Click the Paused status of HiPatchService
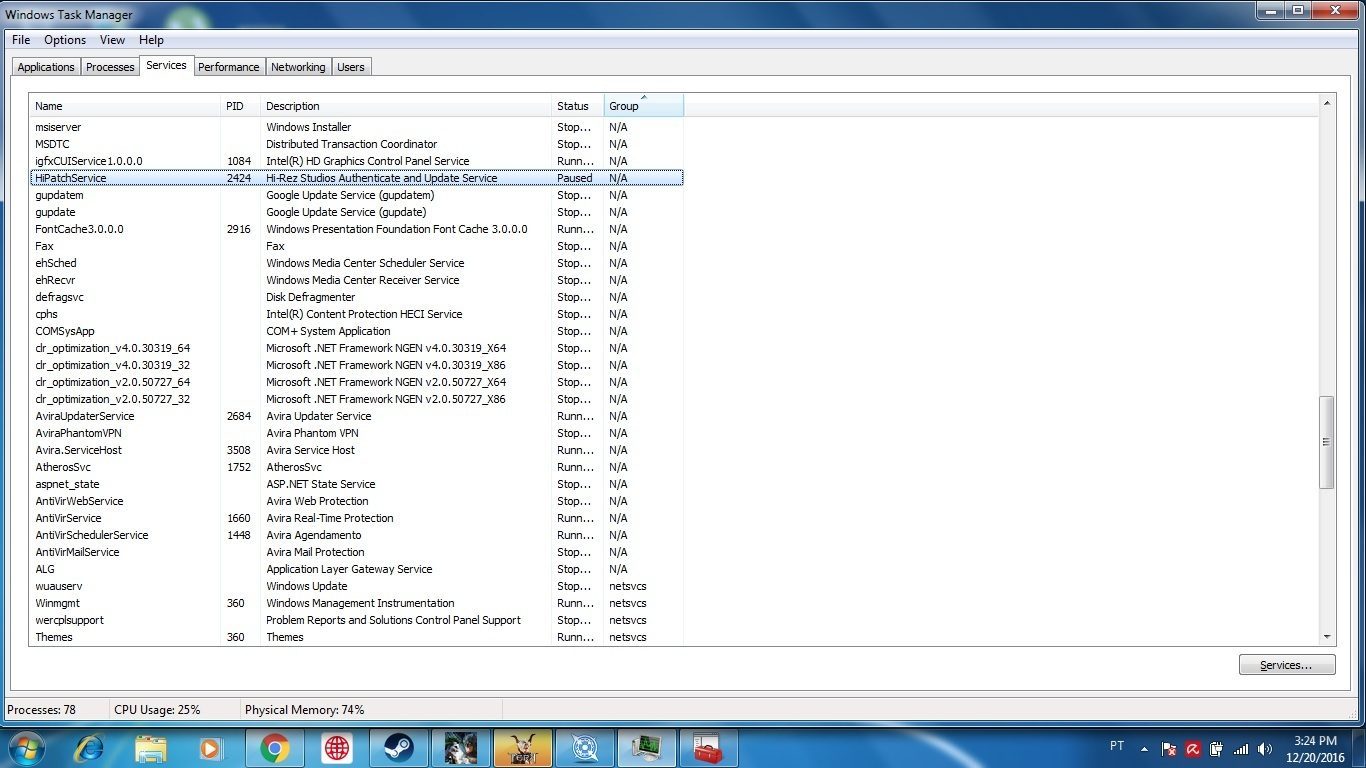The image size is (1366, 768). (575, 178)
